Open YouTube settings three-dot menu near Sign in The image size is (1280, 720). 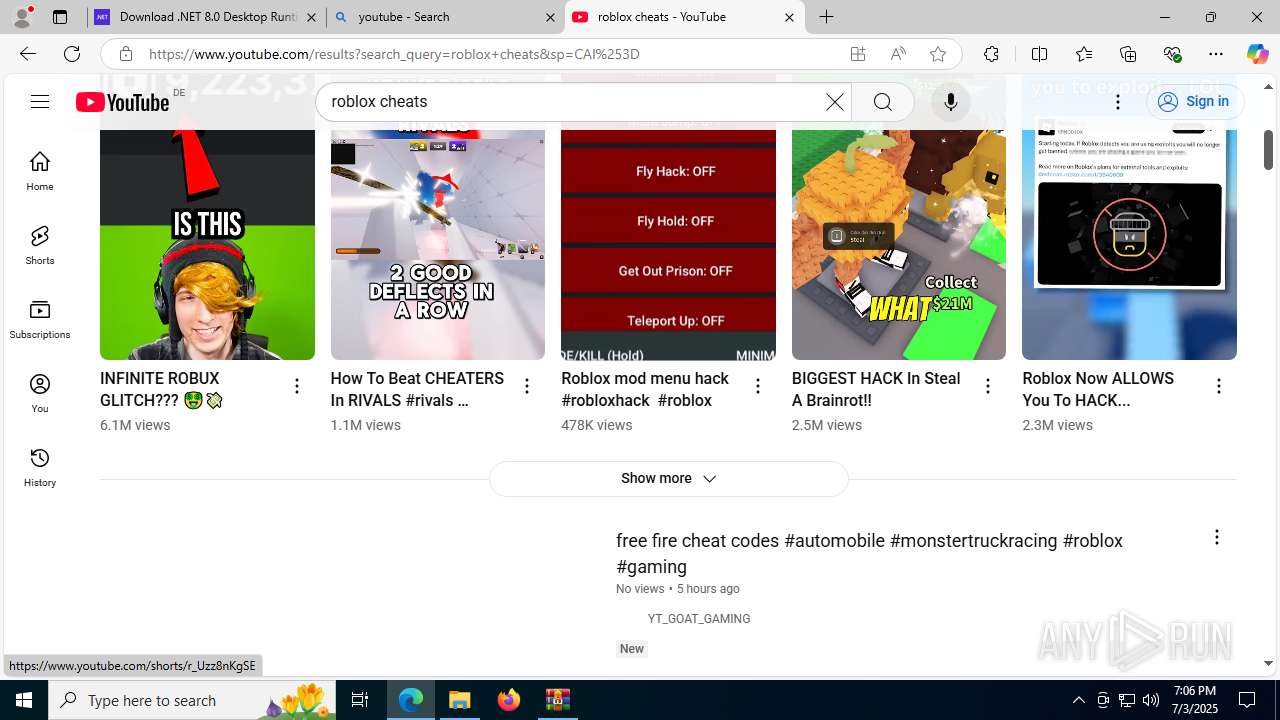tap(1118, 102)
